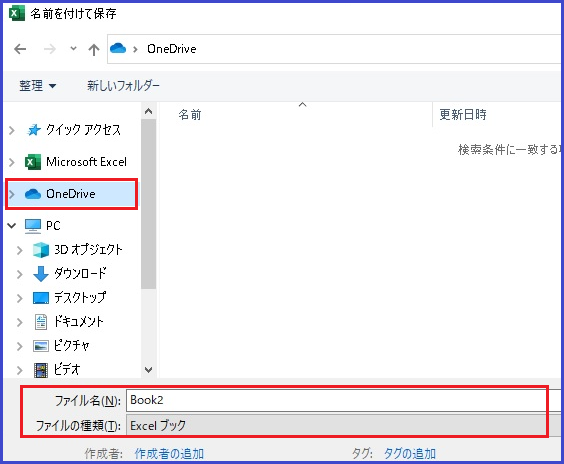Click the Quick Access star icon

point(34,130)
